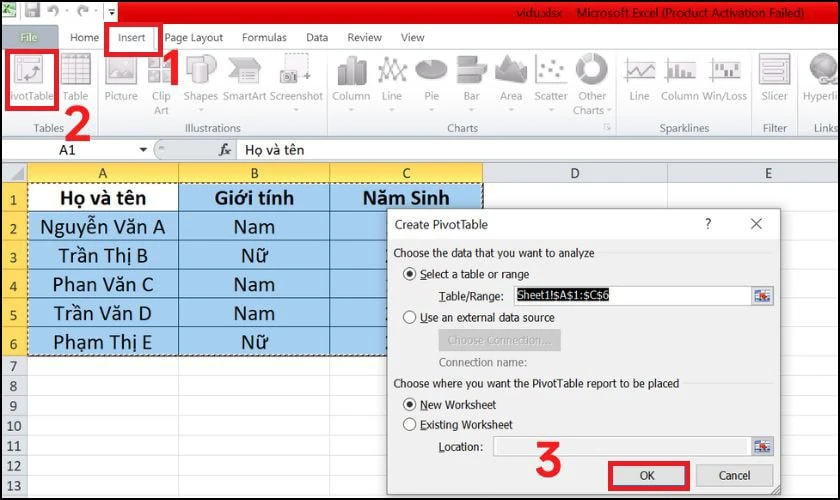Select cell 'Phạm Thị E'
The image size is (840, 500).
103,342
